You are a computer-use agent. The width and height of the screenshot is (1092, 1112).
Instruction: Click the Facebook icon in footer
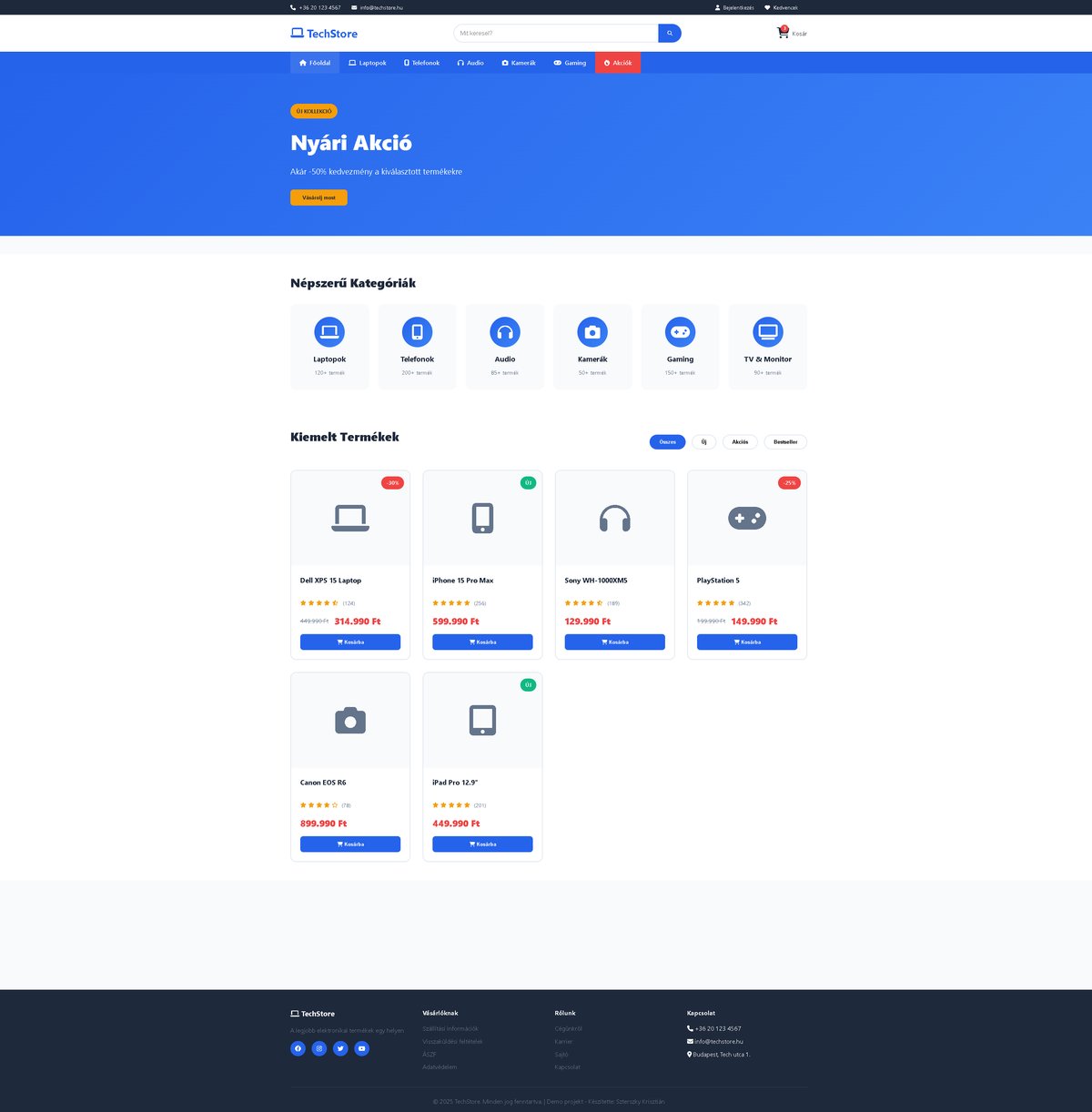(x=298, y=1048)
